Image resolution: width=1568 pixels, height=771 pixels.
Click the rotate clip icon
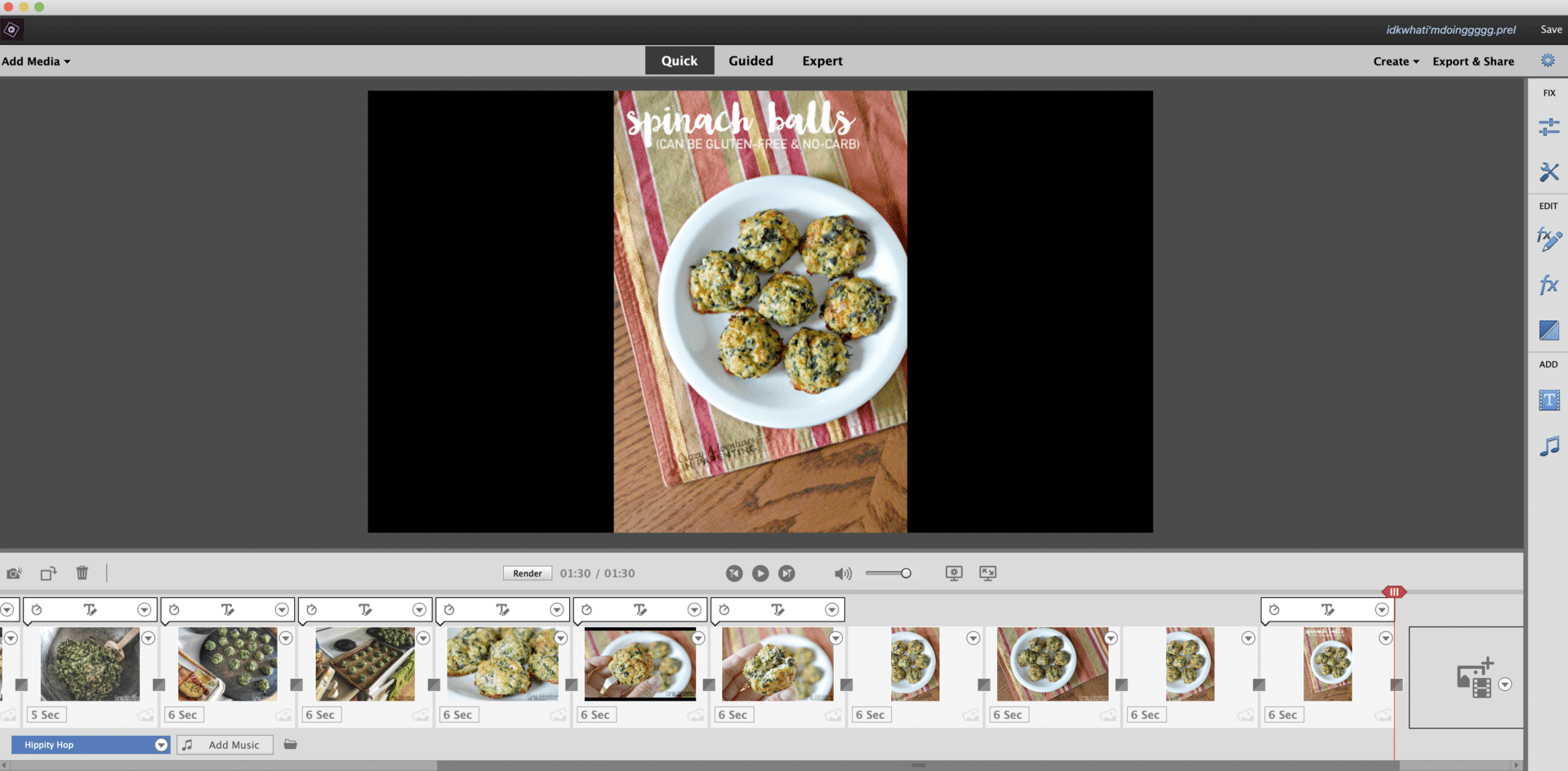point(49,573)
